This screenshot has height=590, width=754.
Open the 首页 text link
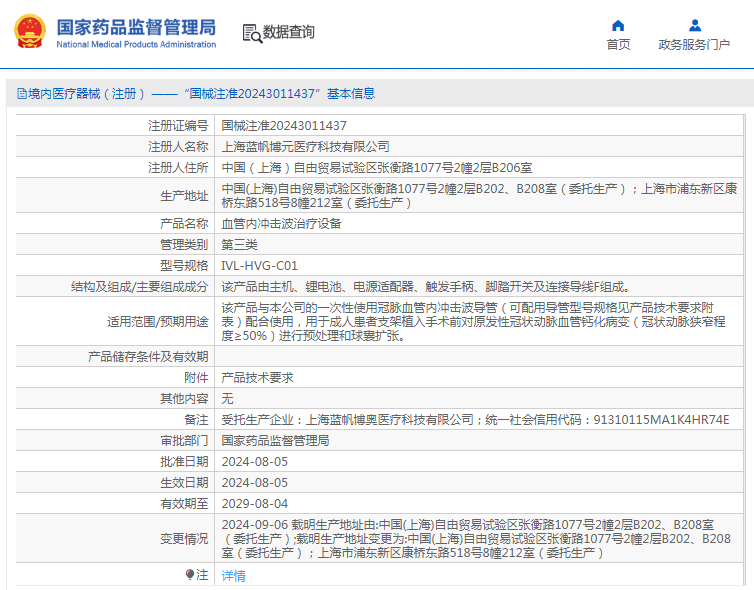point(618,45)
